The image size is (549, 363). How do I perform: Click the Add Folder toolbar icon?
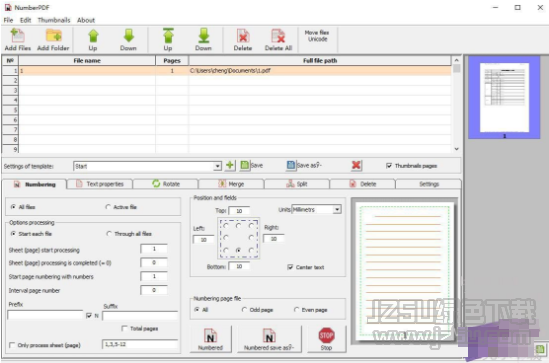(53, 40)
